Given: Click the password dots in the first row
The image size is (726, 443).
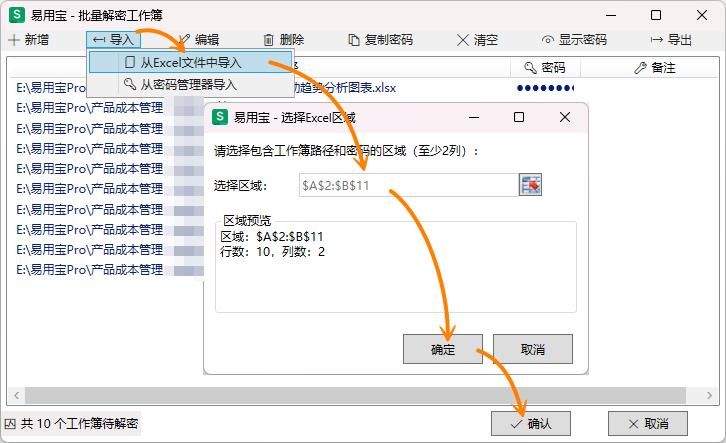Looking at the screenshot, I should click(545, 87).
